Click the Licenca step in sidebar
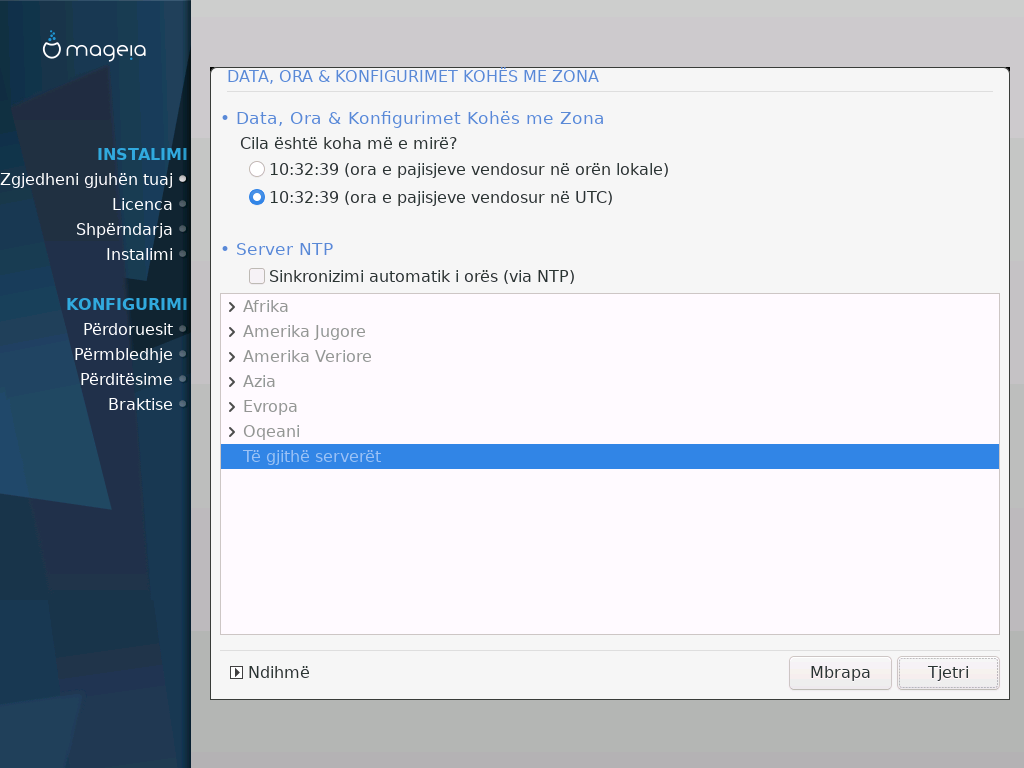Viewport: 1024px width, 768px height. coord(142,204)
